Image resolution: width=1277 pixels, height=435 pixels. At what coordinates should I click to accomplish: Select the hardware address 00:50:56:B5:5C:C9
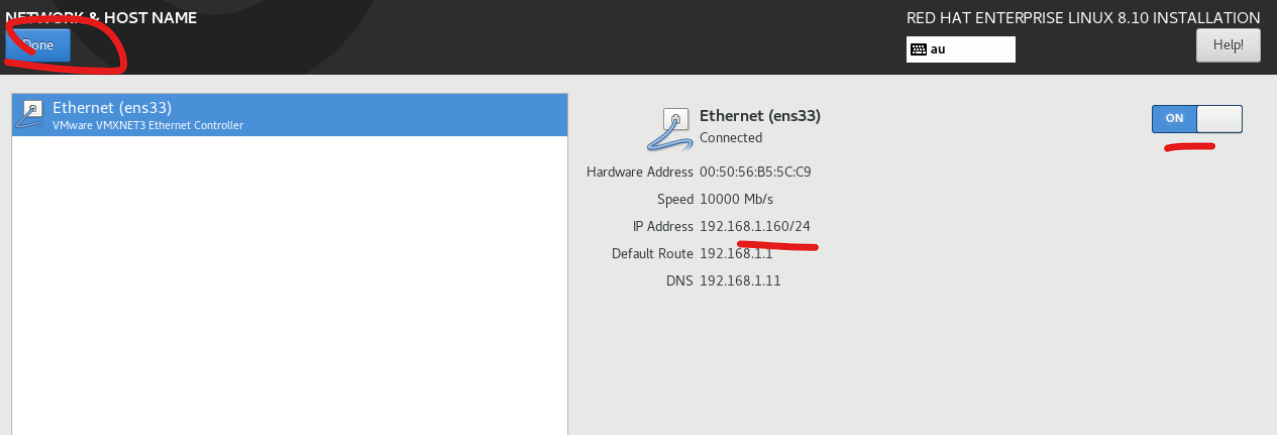click(x=755, y=172)
